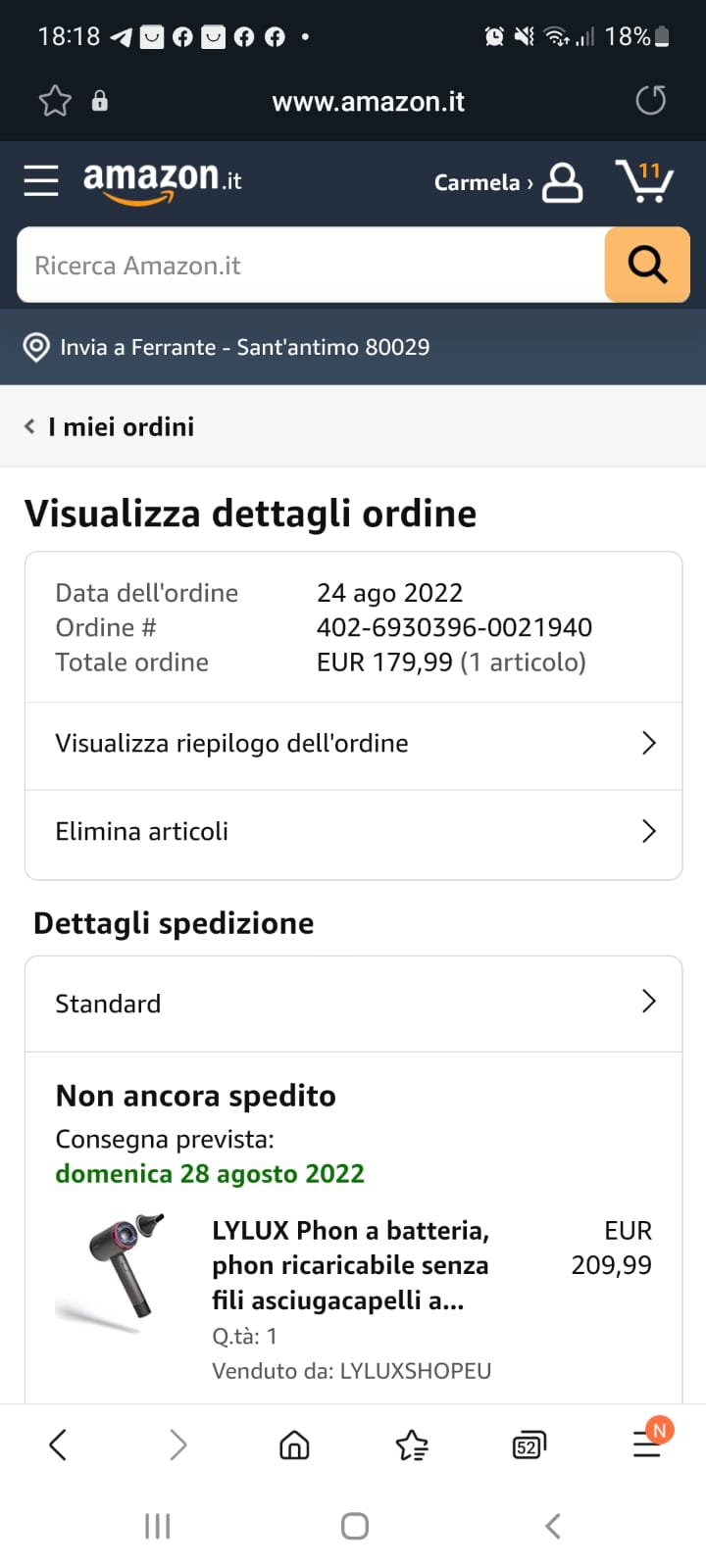Screen dimensions: 706x1568
Task: Open the shopping cart with 11 items
Action: 644,181
